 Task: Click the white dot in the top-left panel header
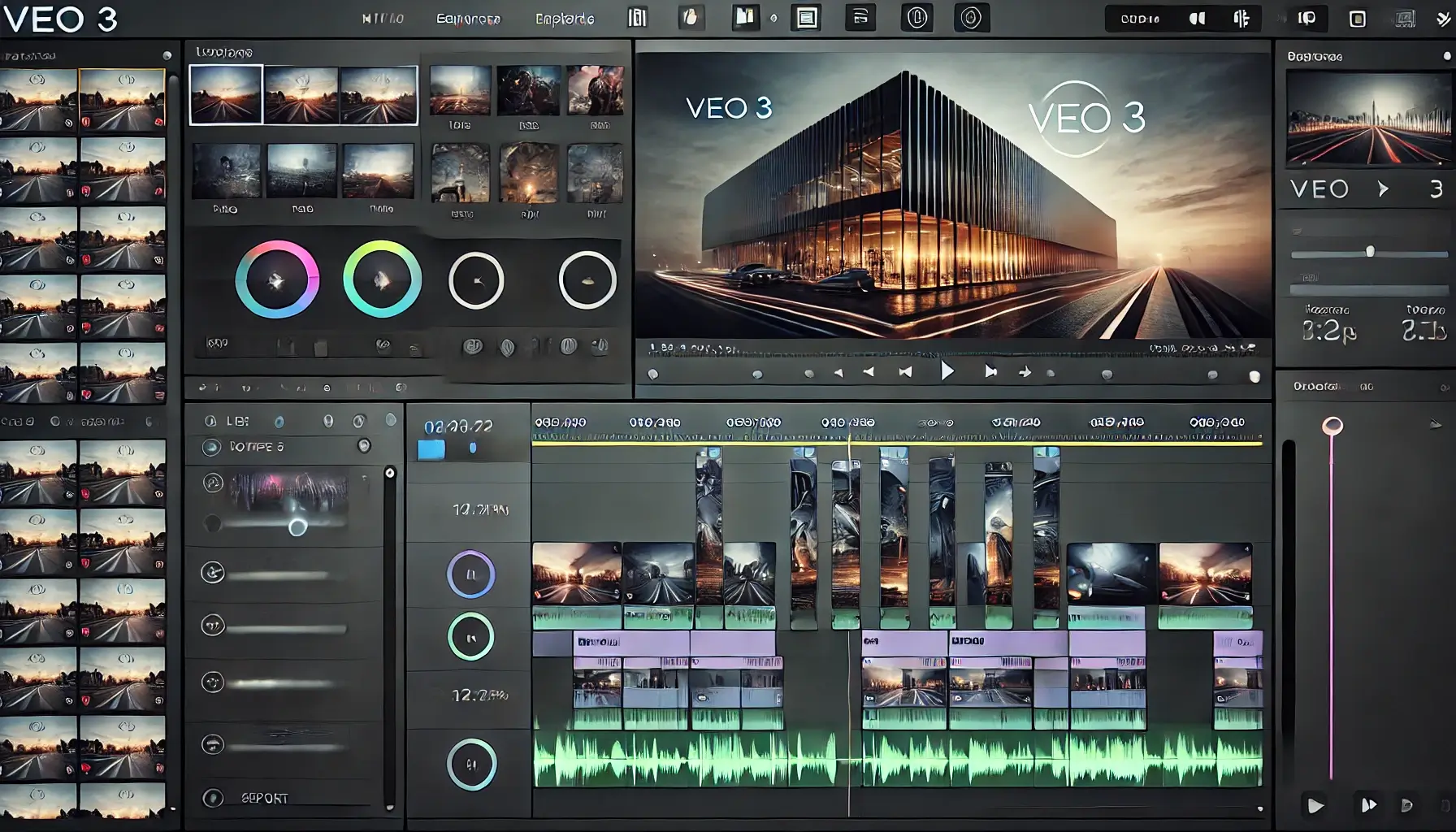[167, 56]
